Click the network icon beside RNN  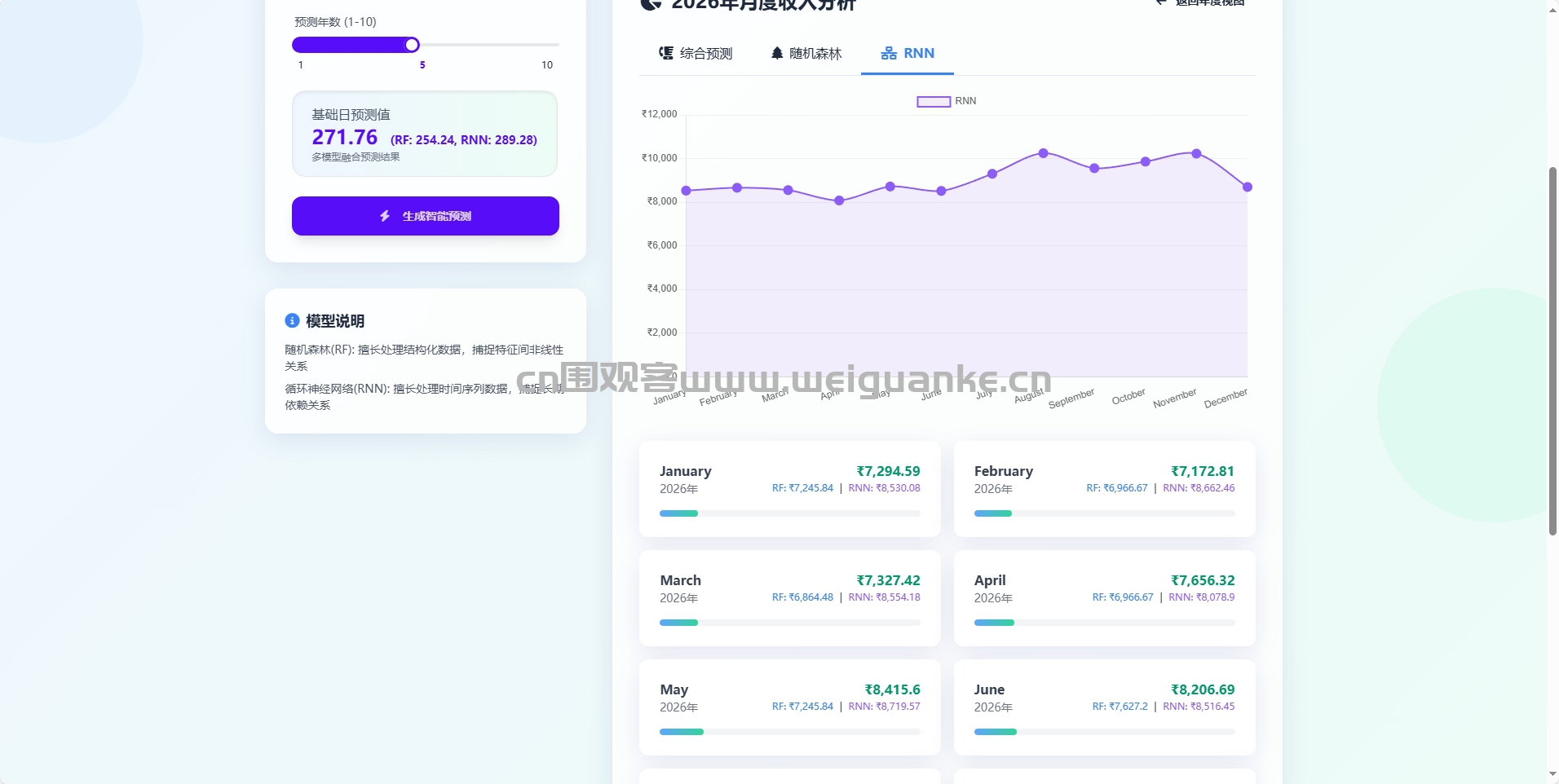(889, 54)
